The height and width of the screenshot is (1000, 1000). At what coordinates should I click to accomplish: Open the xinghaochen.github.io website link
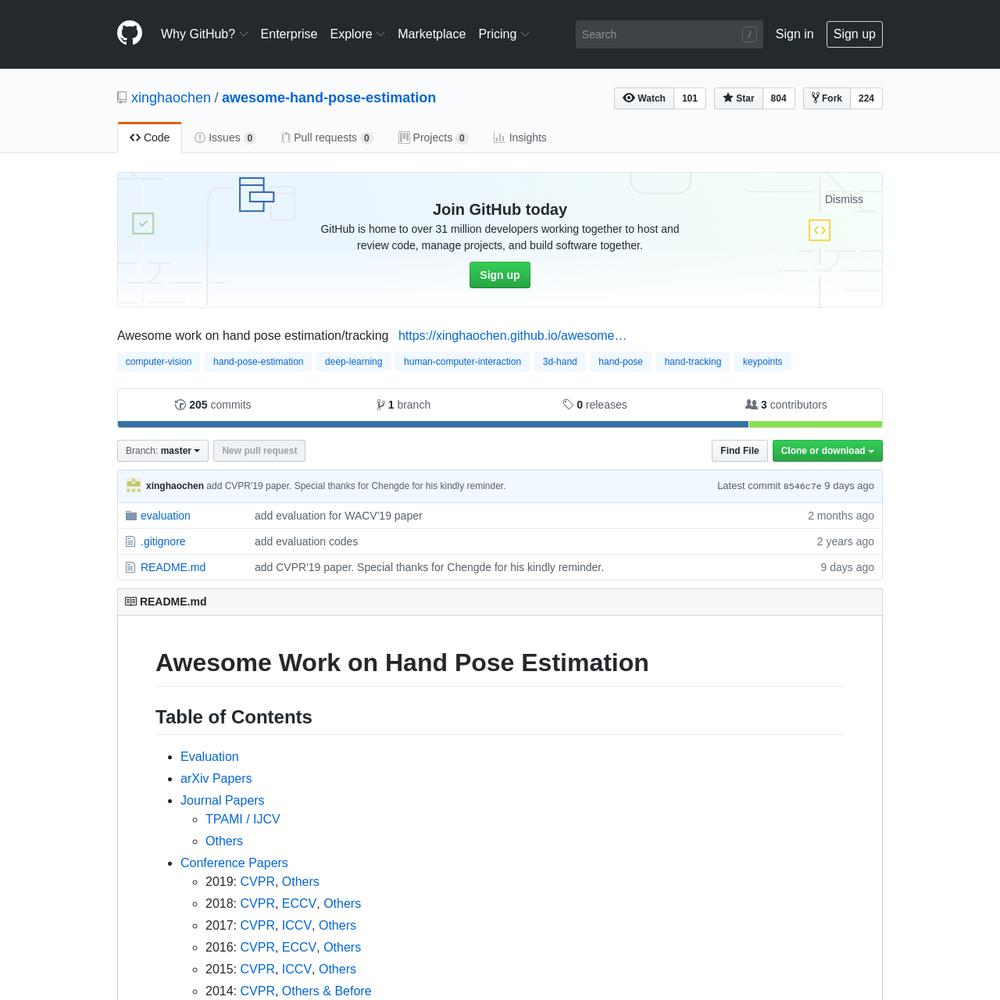coord(511,335)
